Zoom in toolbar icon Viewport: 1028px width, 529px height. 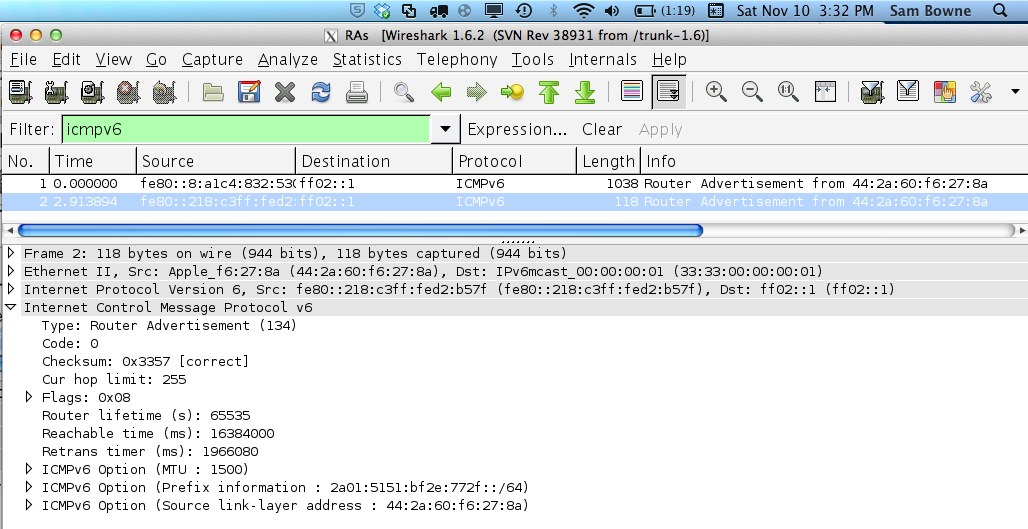(715, 91)
